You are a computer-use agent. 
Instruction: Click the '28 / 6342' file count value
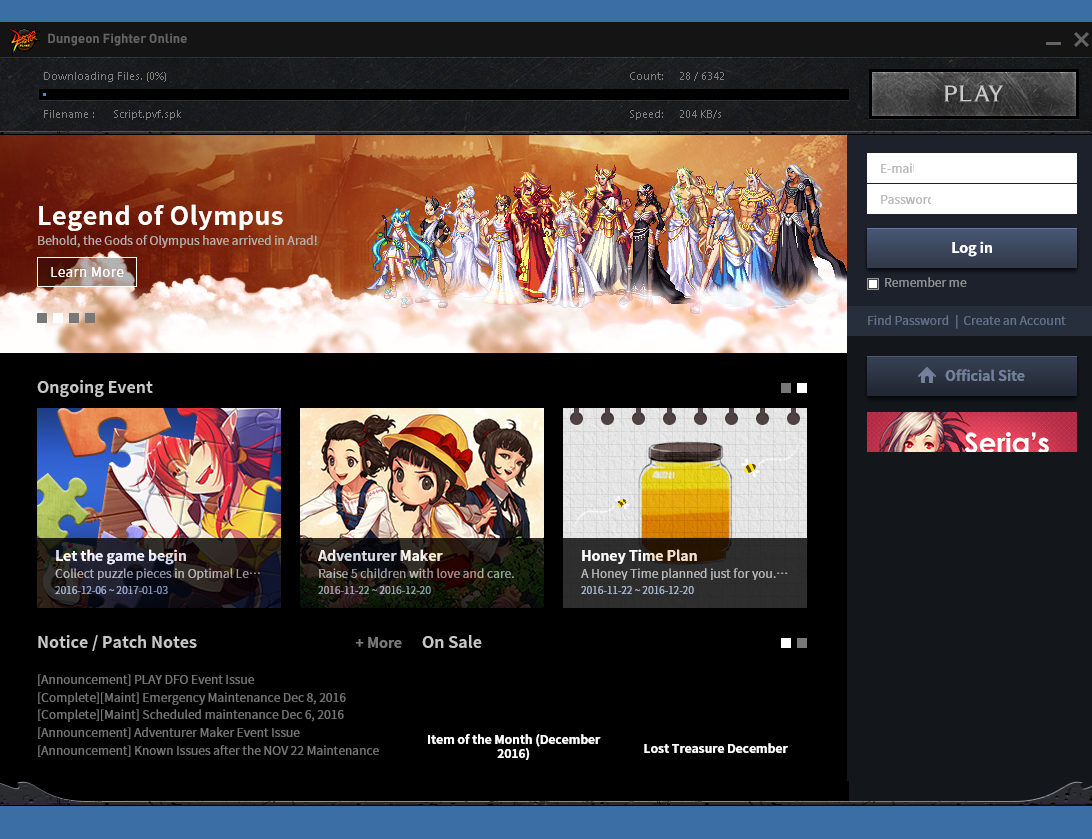pyautogui.click(x=702, y=77)
